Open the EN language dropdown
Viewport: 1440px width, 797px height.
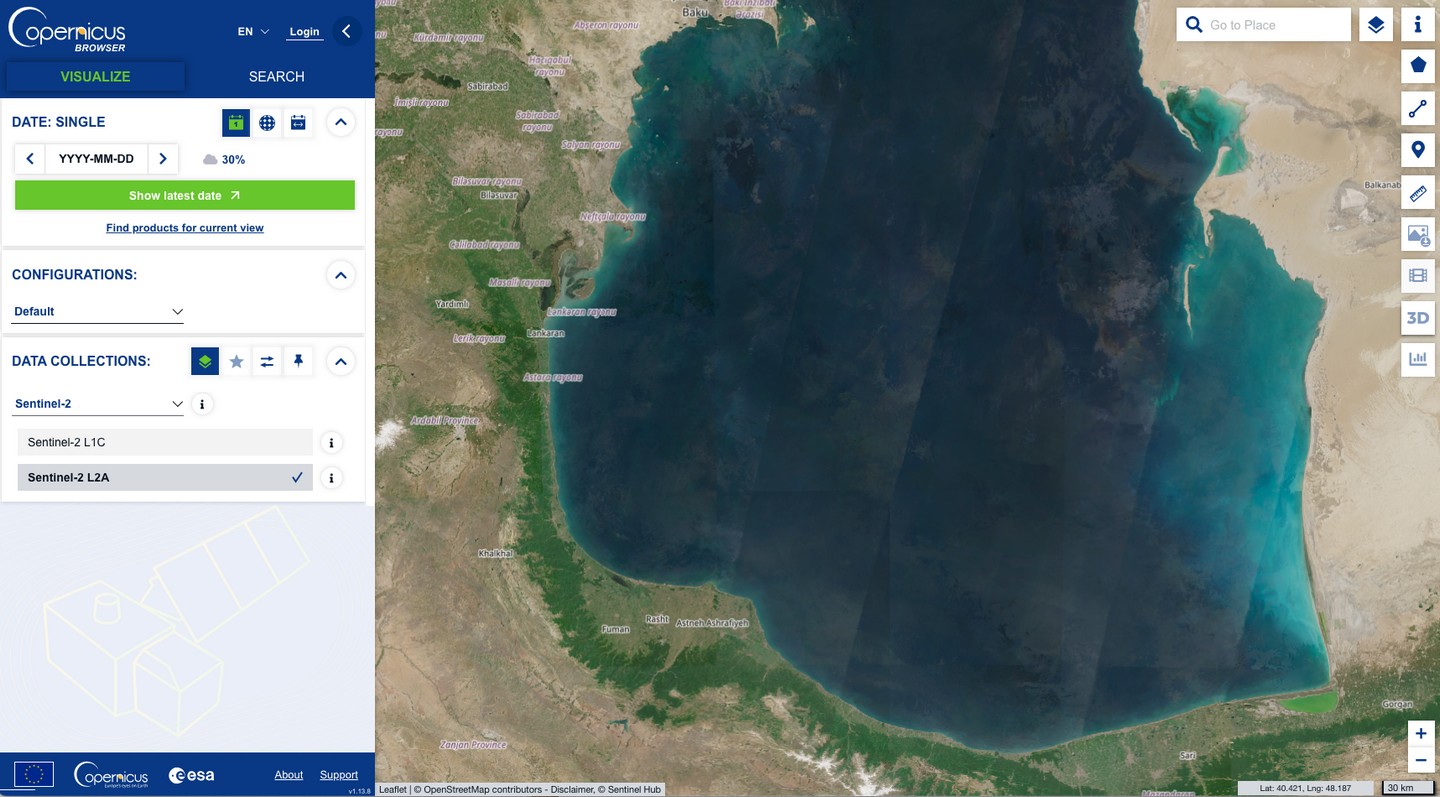[253, 31]
